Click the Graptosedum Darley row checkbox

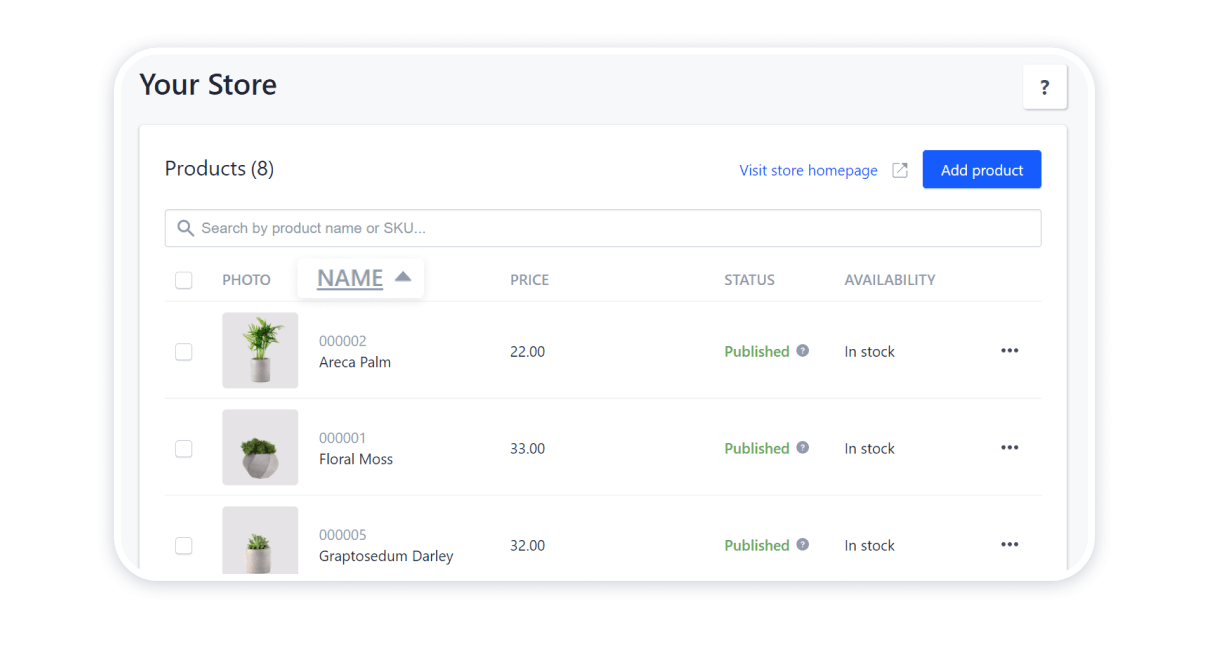click(x=184, y=545)
